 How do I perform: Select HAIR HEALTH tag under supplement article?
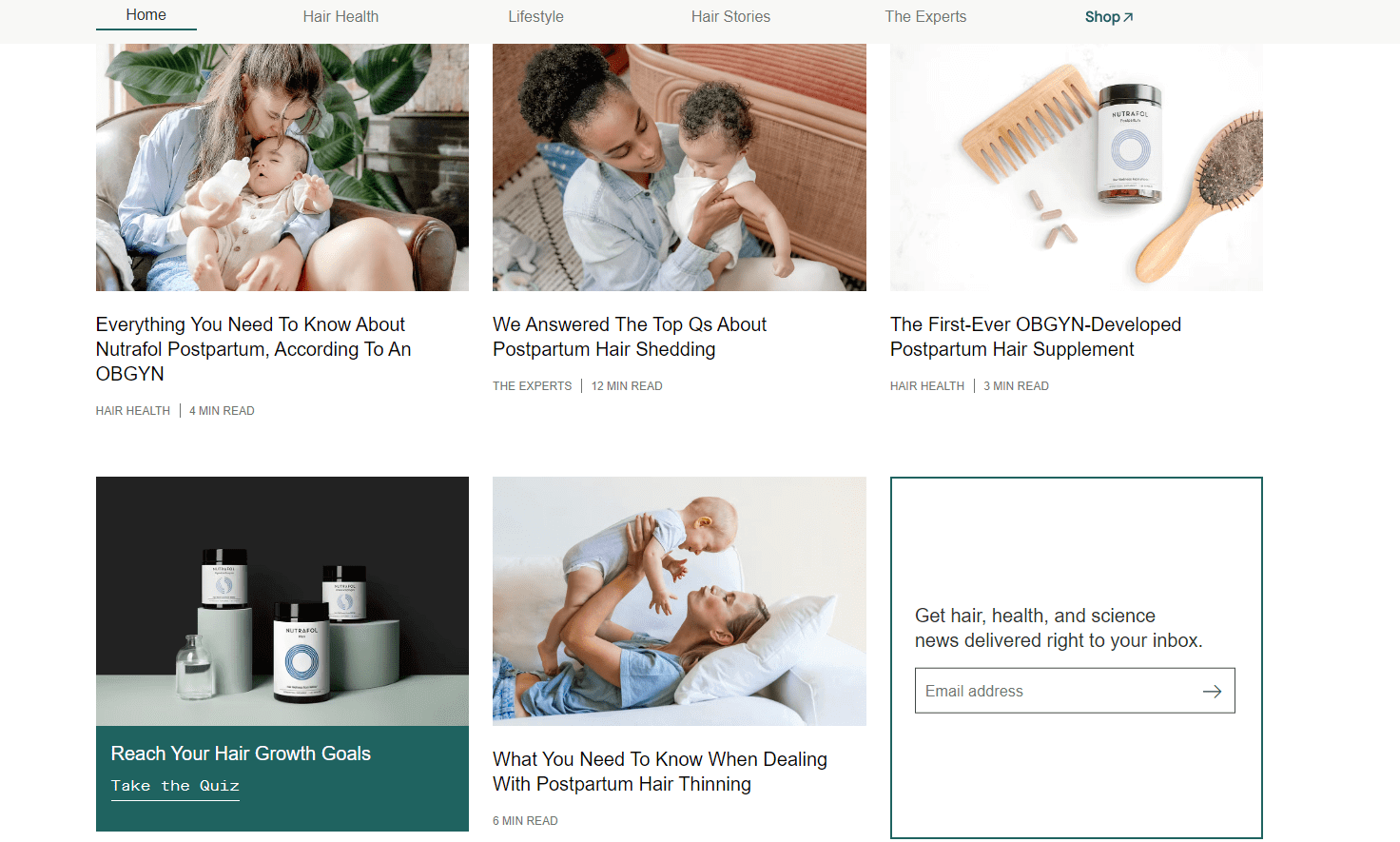click(x=927, y=386)
